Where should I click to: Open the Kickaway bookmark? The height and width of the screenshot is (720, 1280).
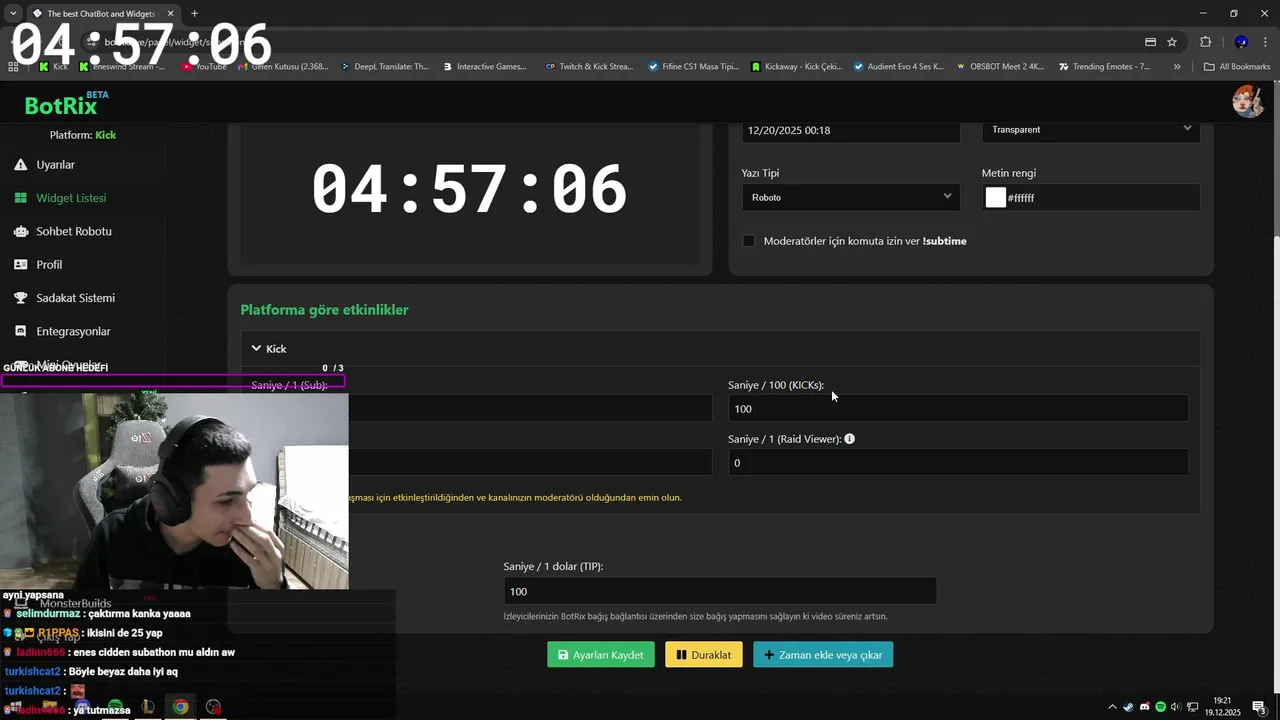[x=797, y=67]
